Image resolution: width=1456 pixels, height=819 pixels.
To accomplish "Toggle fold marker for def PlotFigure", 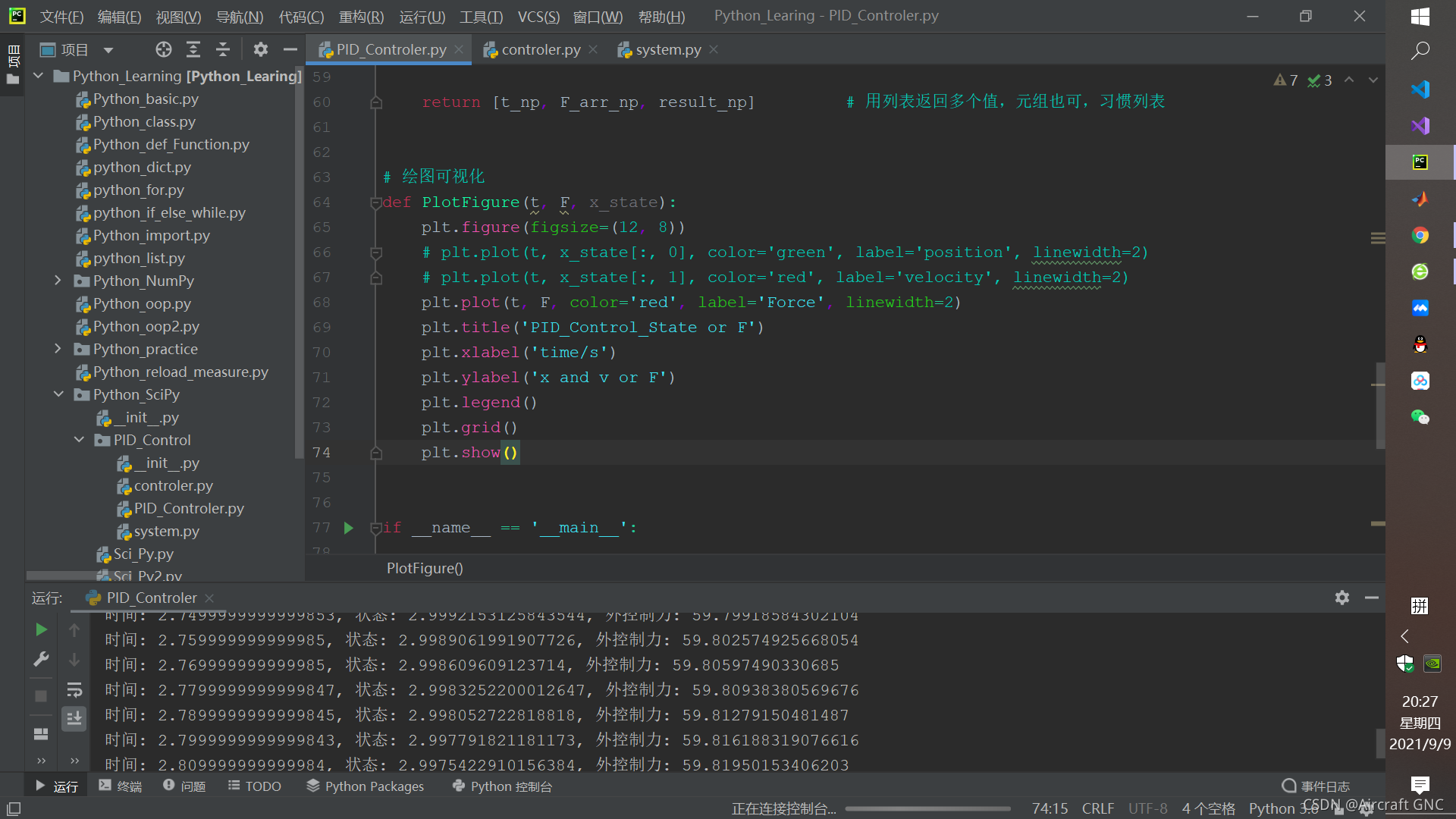I will coord(375,202).
